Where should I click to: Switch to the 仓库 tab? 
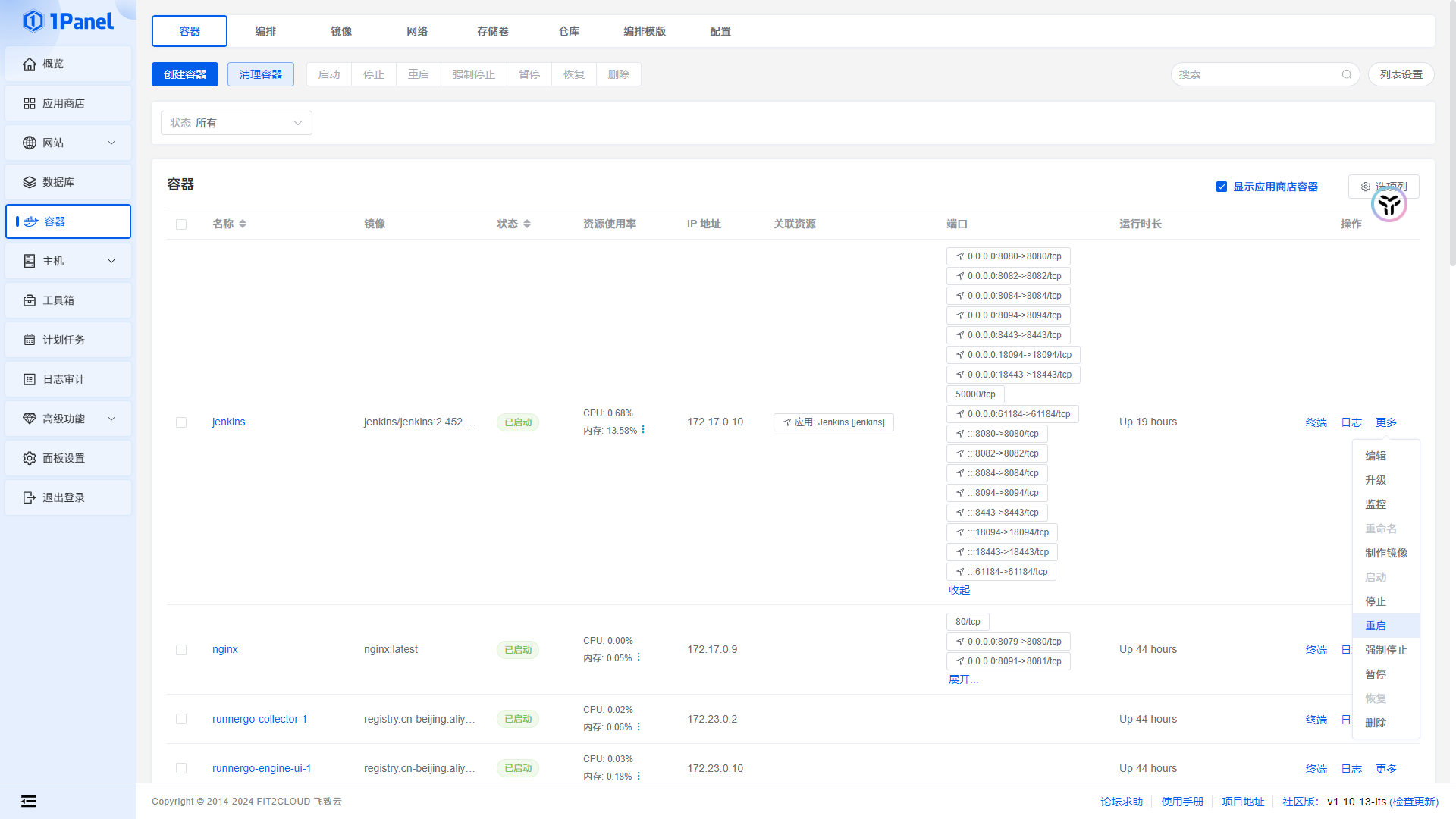[x=569, y=31]
